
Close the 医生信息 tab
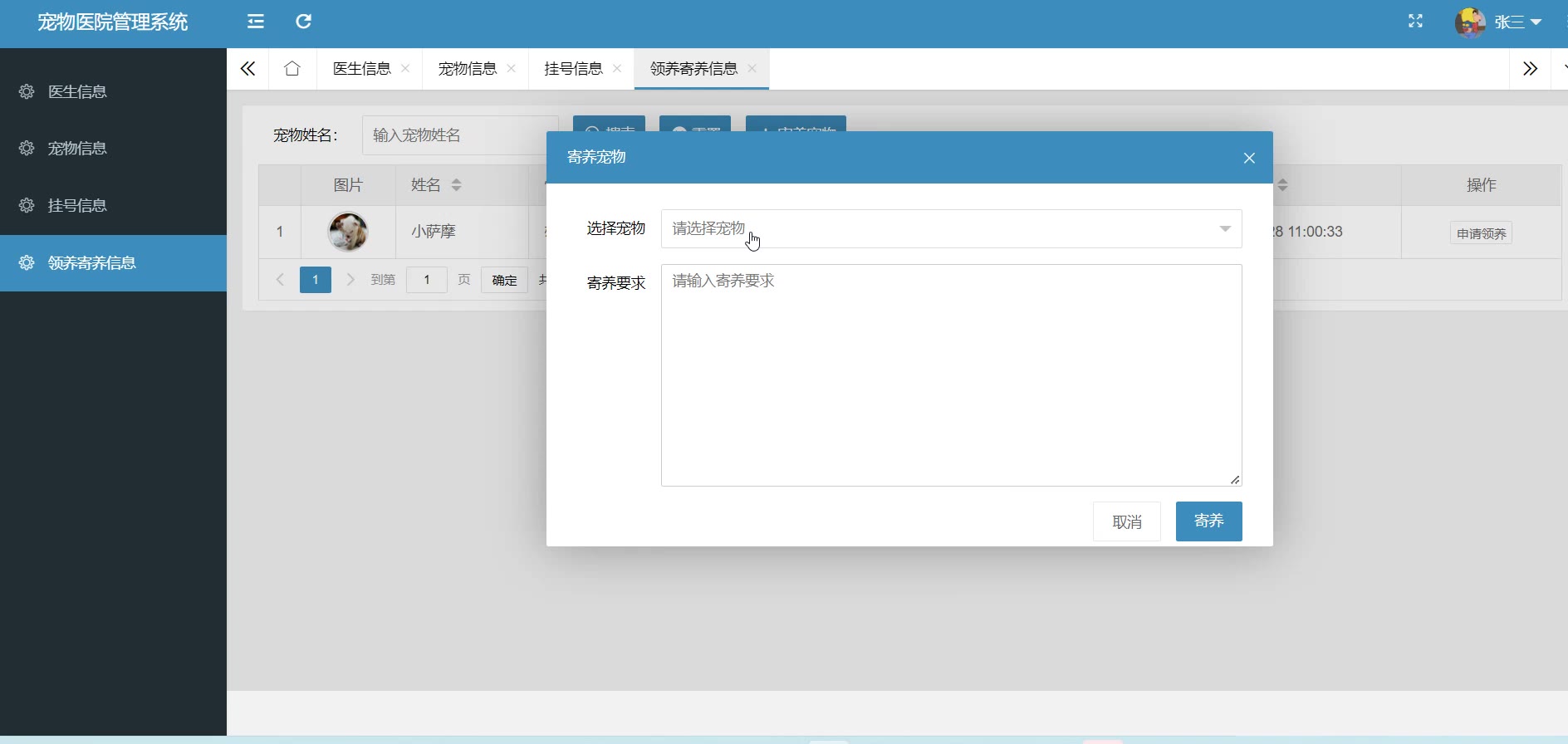click(x=405, y=69)
